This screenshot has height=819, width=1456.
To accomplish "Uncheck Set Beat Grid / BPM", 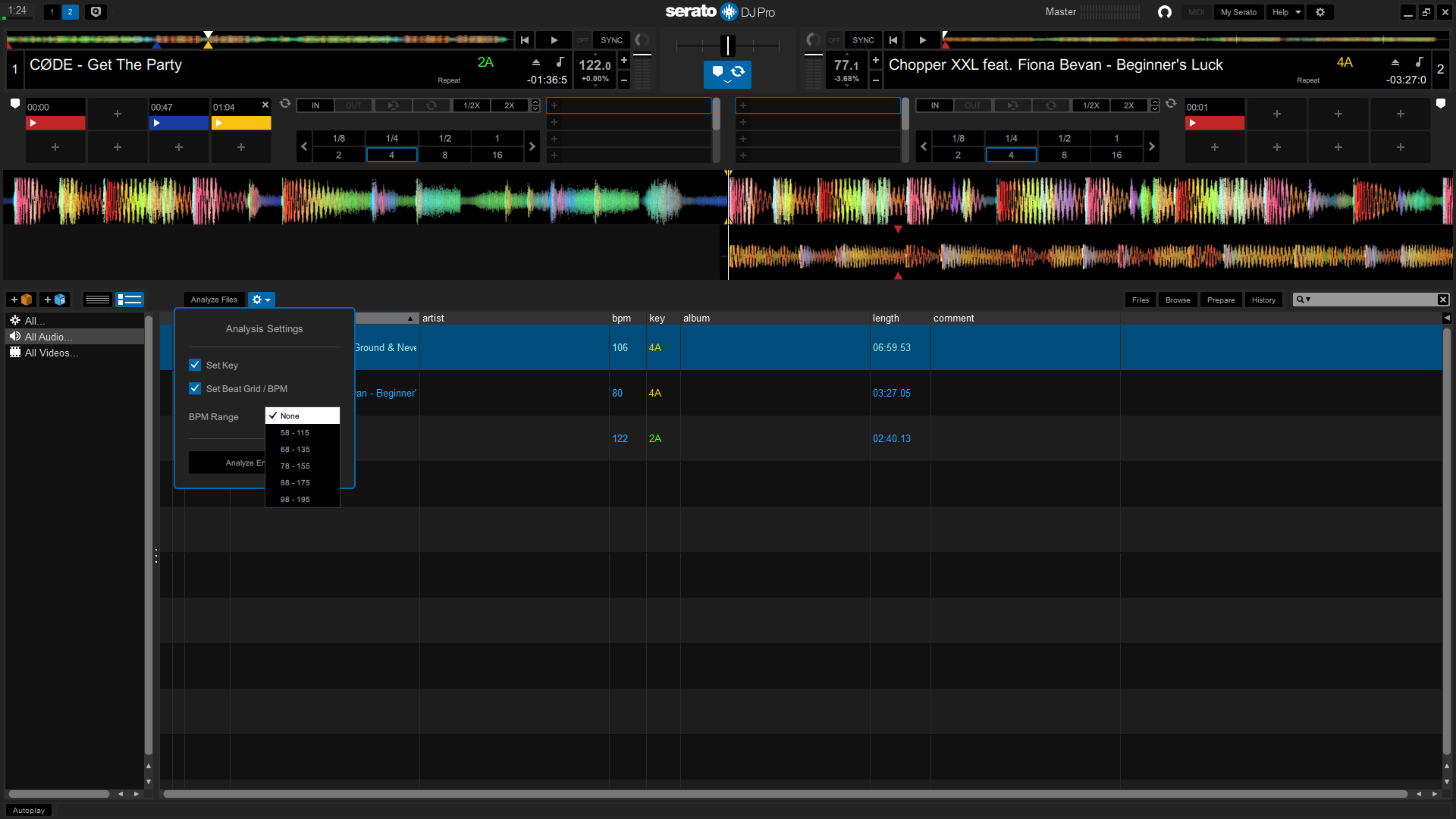I will (x=195, y=388).
